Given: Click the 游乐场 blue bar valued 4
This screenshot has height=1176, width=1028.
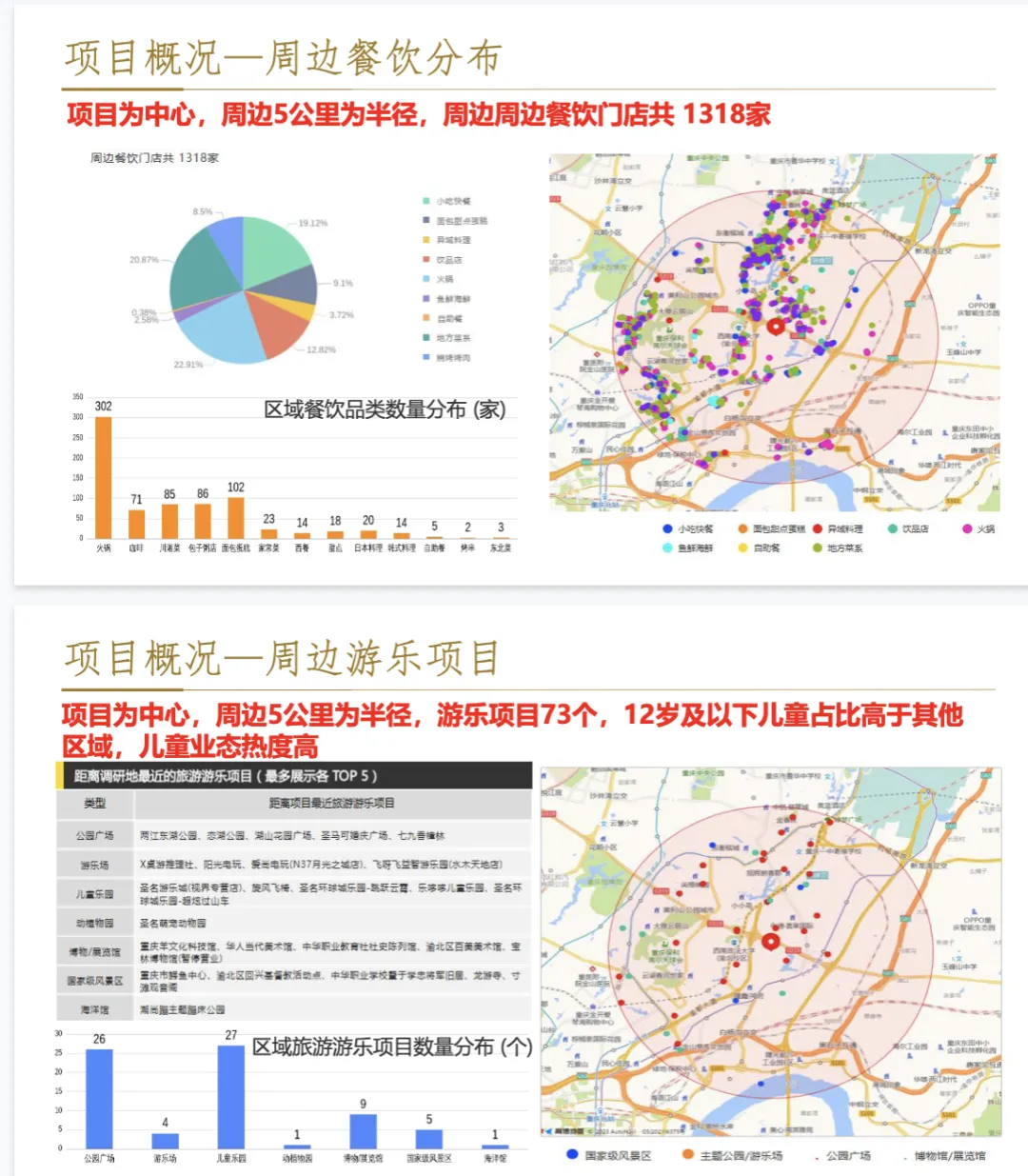Looking at the screenshot, I should point(165,1141).
